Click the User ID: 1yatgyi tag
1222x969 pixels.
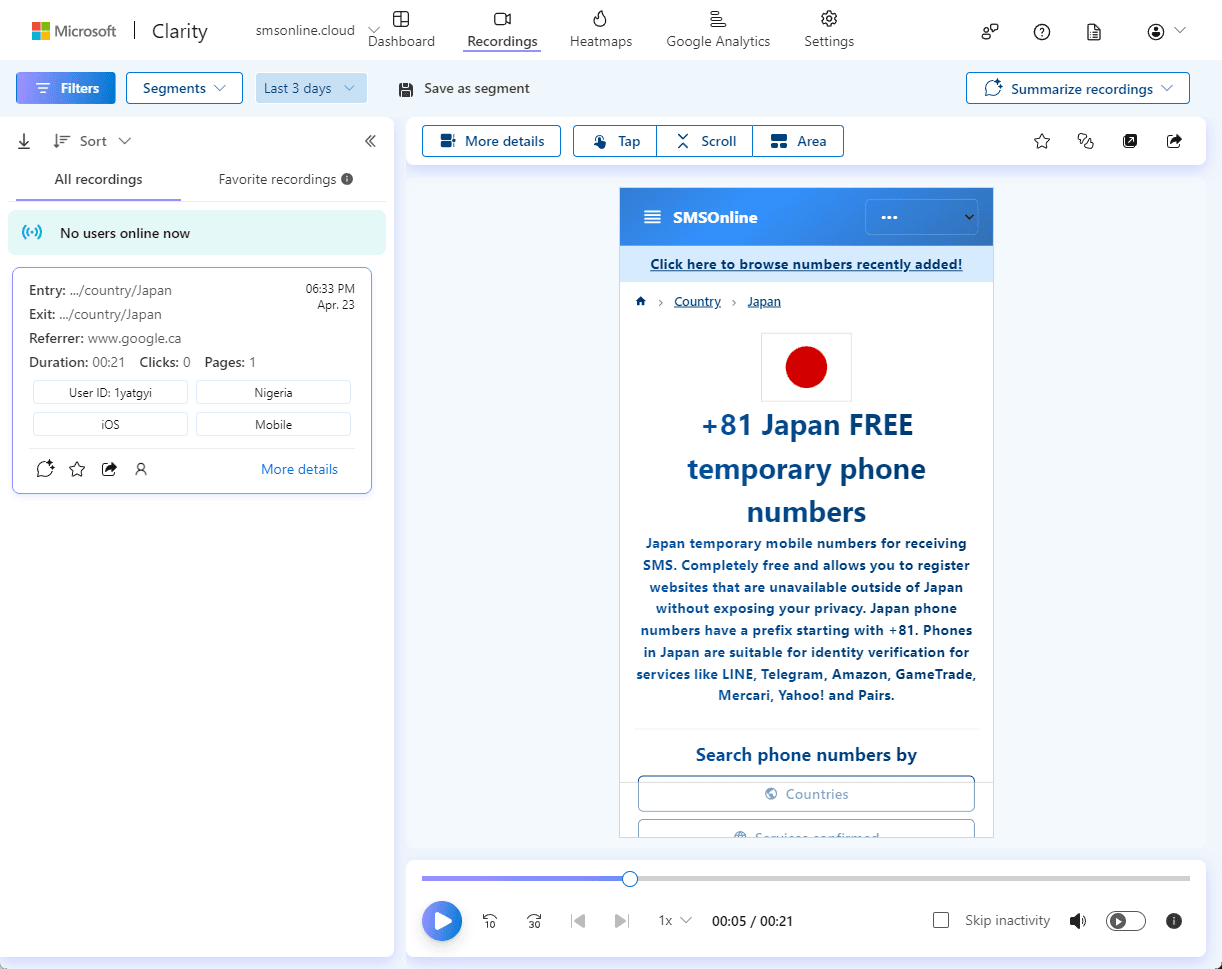(110, 393)
